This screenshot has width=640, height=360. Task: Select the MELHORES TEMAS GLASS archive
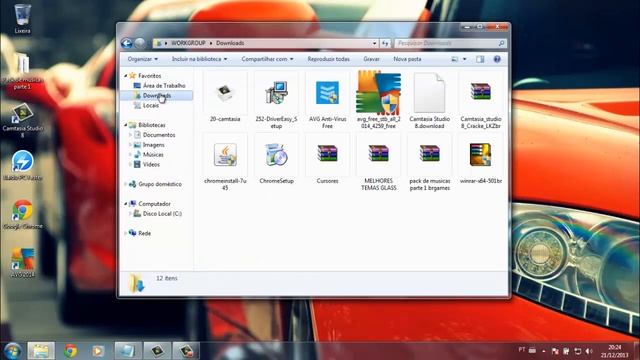point(378,153)
